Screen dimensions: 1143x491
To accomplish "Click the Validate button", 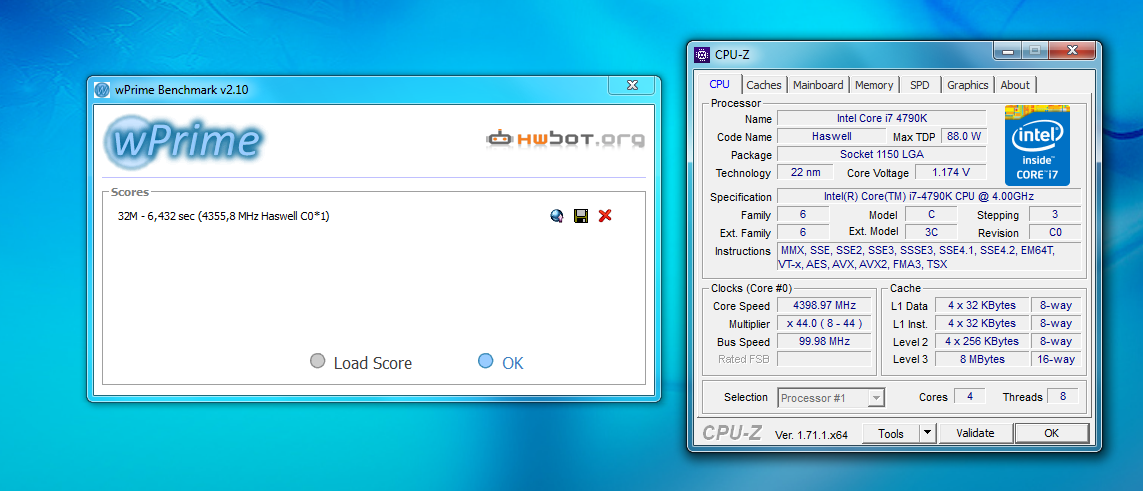I will coord(975,433).
